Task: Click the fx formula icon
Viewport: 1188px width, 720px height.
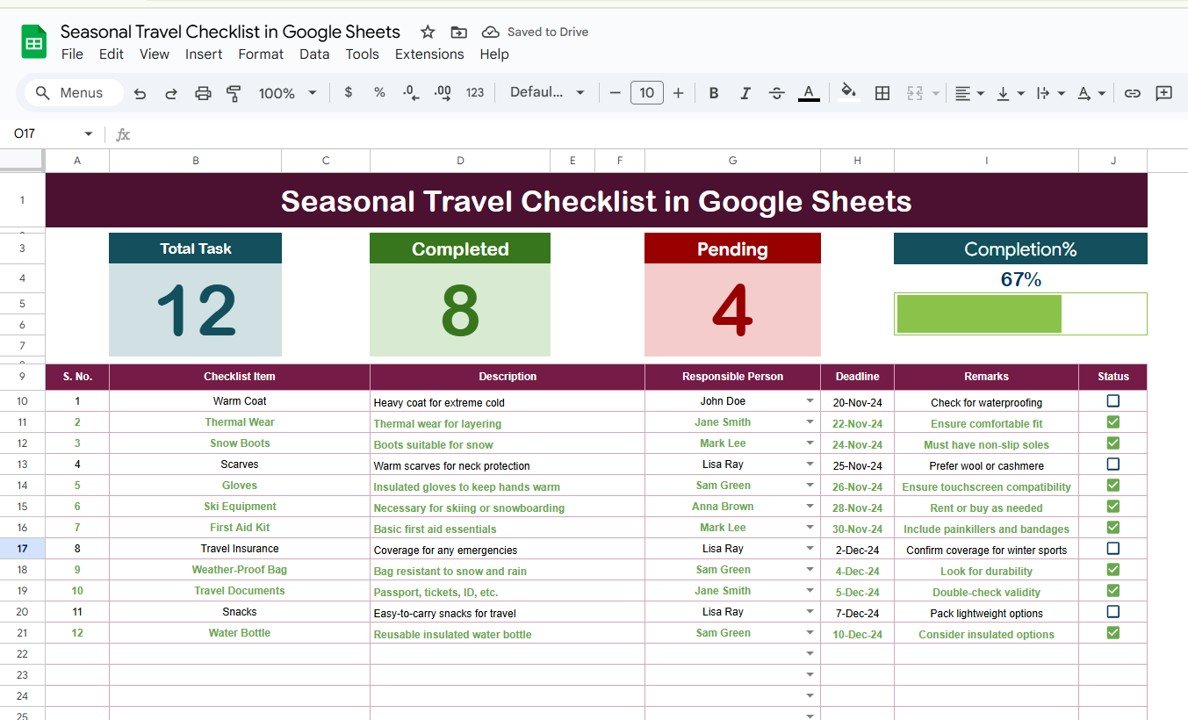Action: tap(123, 134)
